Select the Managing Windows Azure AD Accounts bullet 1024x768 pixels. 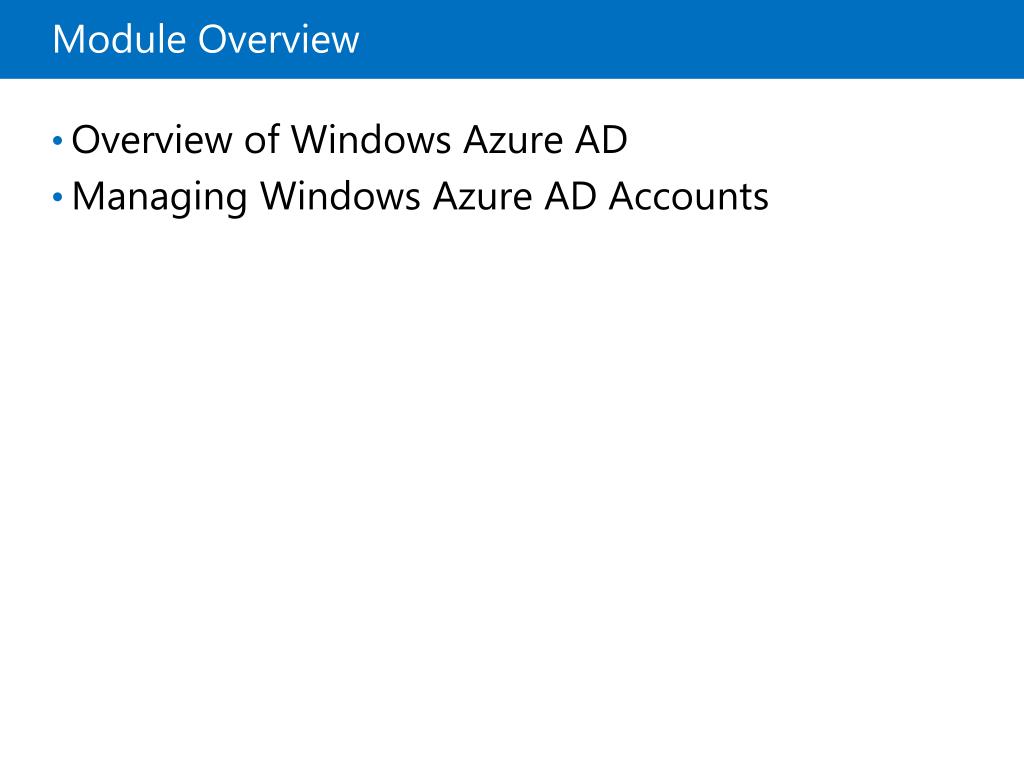420,197
